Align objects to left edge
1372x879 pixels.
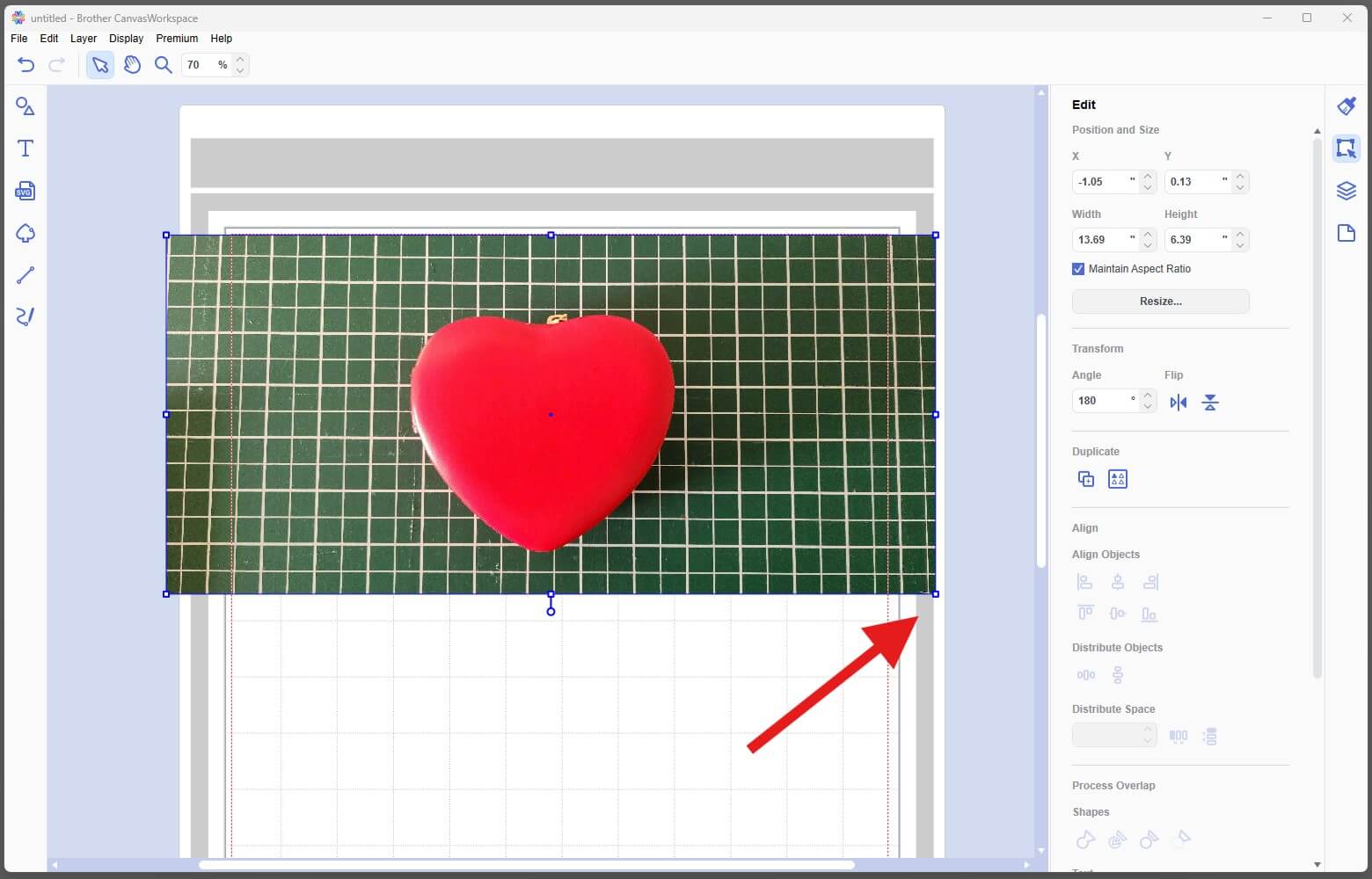[1085, 582]
